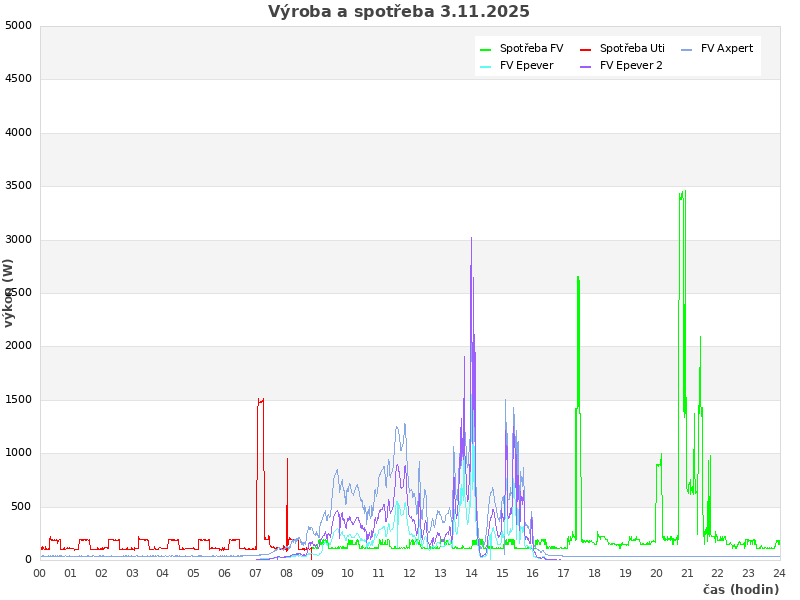Click the green Spotřeba FV legend swatch
800x600 pixels.
tap(486, 49)
